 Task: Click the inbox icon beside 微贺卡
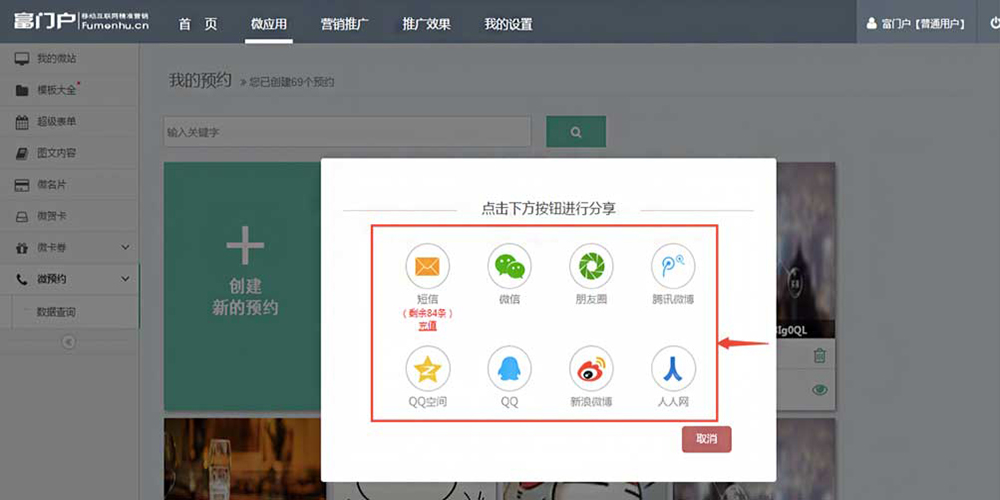(22, 216)
